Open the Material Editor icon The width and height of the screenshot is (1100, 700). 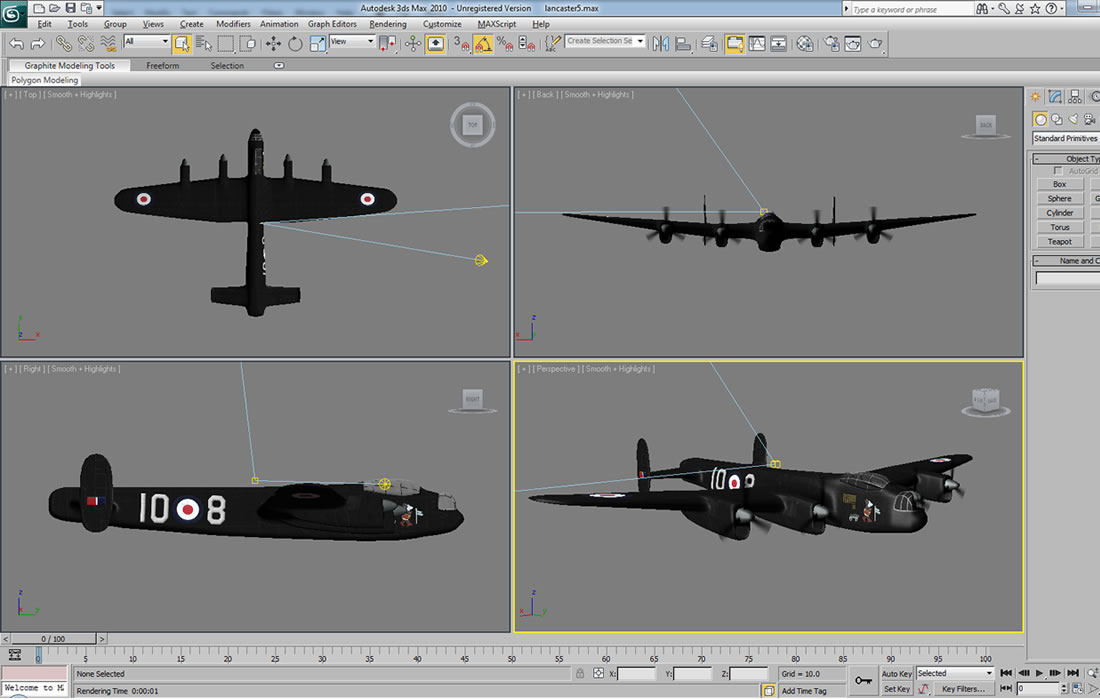point(805,43)
